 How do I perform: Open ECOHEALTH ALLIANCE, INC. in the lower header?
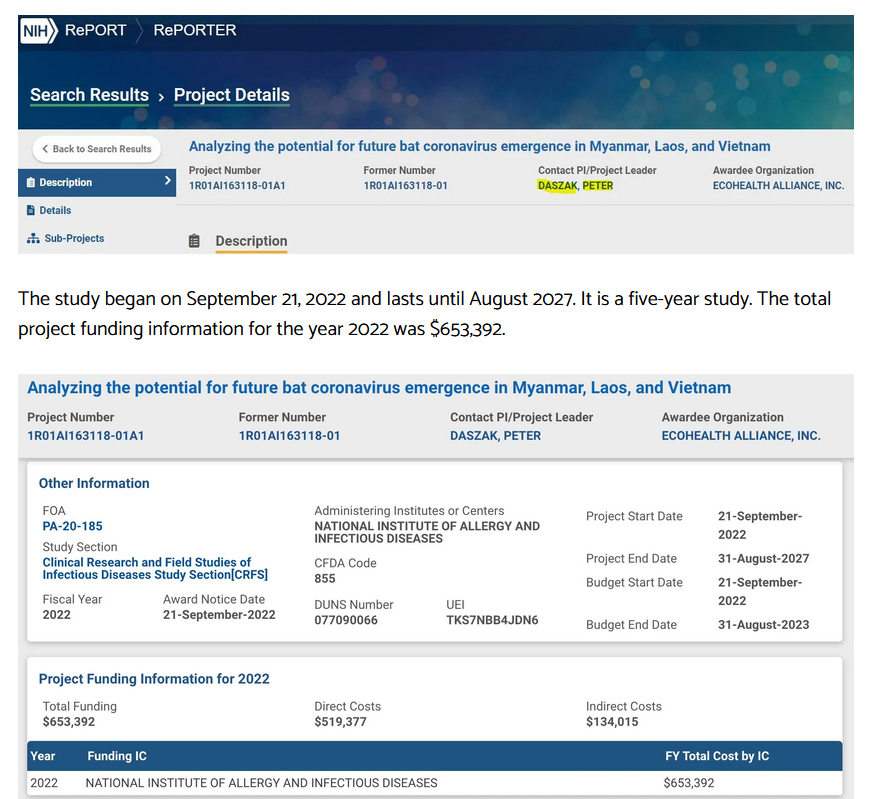[741, 436]
